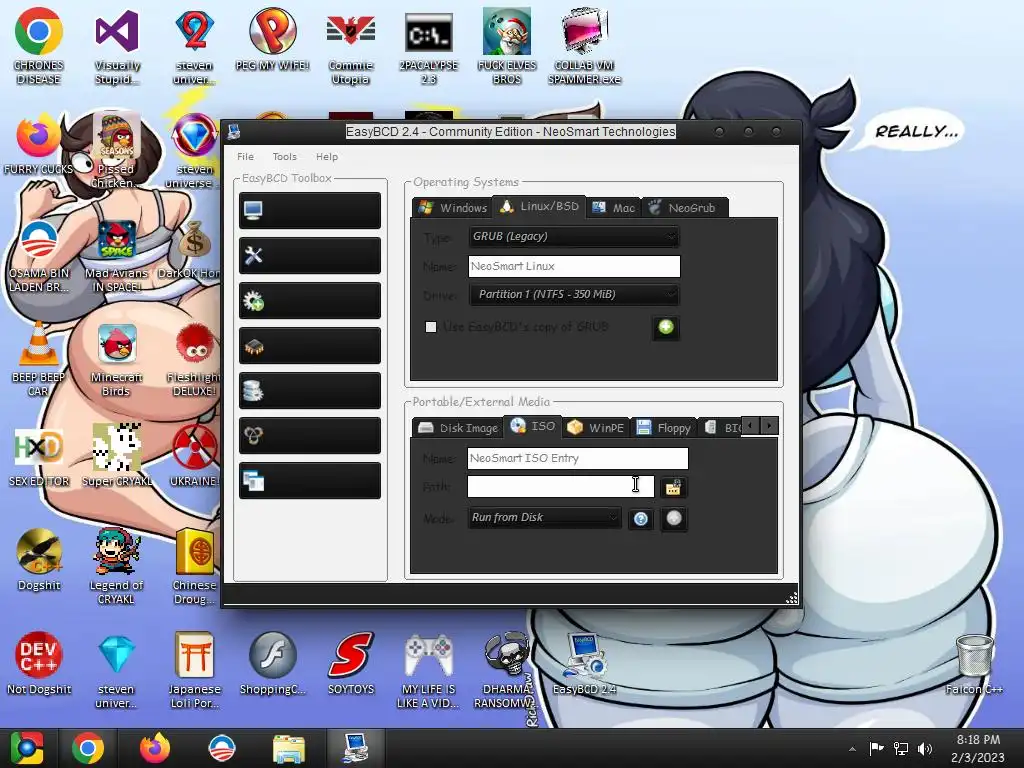Switch to the Disk Image tab
Screen dimensions: 1024x768
458,428
